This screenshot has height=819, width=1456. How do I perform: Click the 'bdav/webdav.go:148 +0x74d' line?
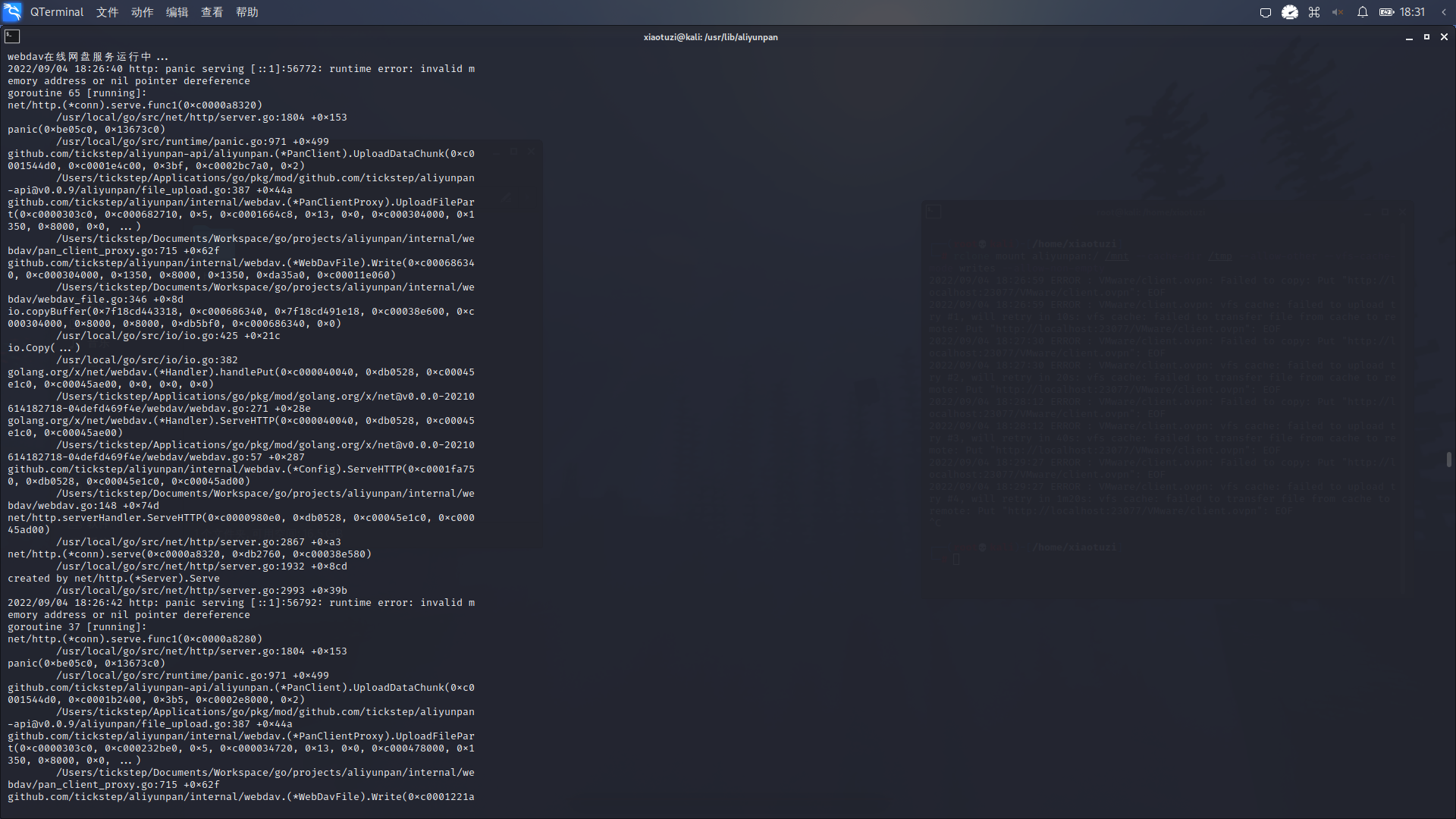[x=83, y=506]
